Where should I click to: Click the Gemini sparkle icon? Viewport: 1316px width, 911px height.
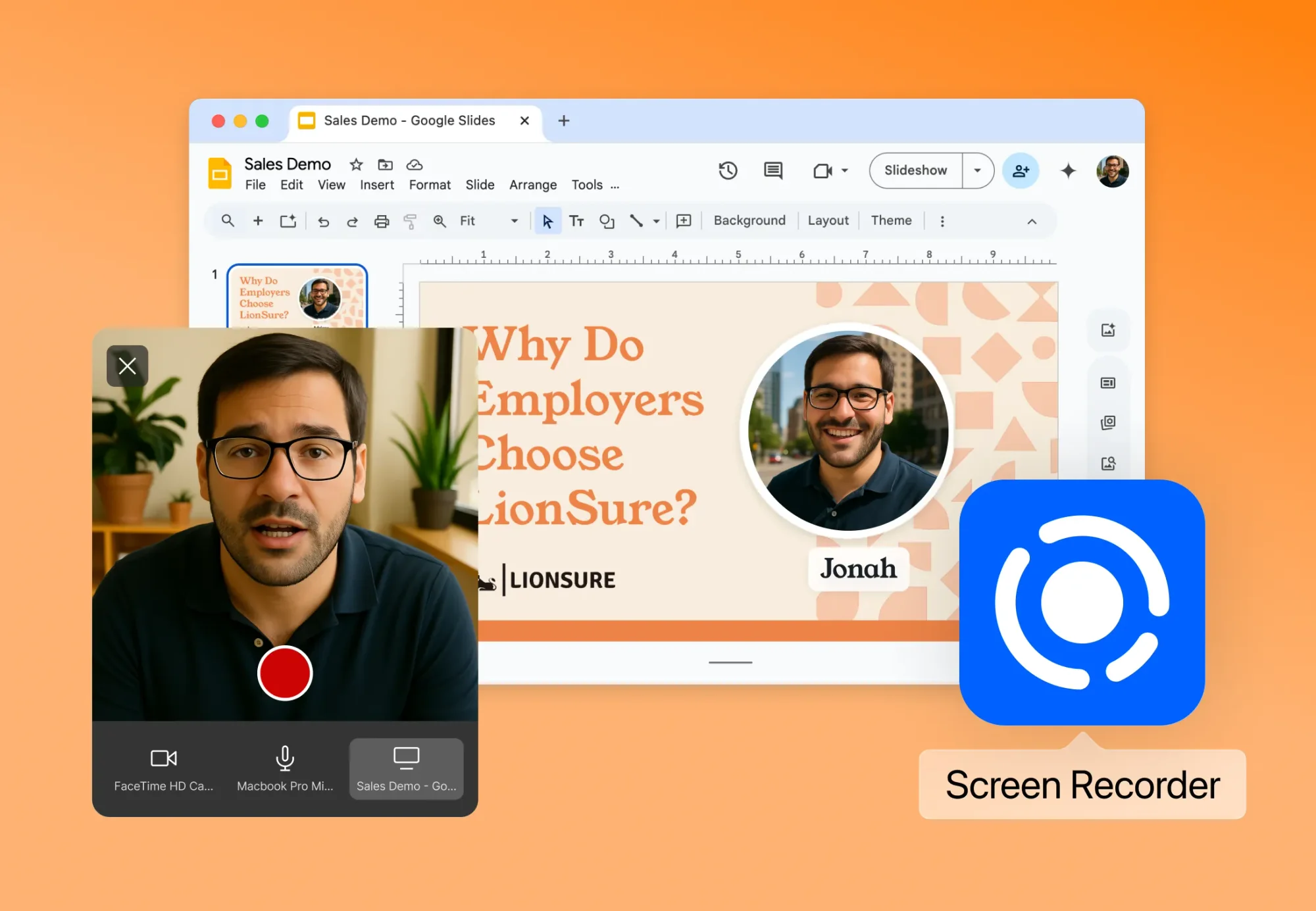pos(1068,171)
